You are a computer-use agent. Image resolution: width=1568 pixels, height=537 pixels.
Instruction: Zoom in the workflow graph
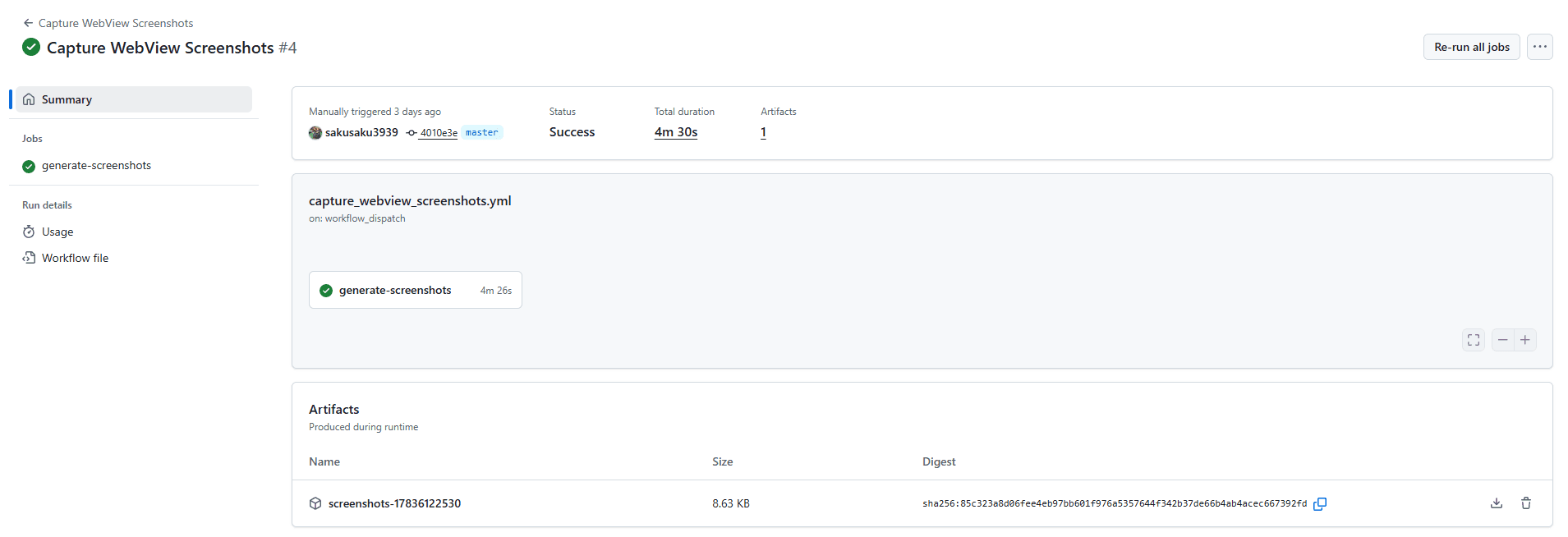coord(1525,340)
